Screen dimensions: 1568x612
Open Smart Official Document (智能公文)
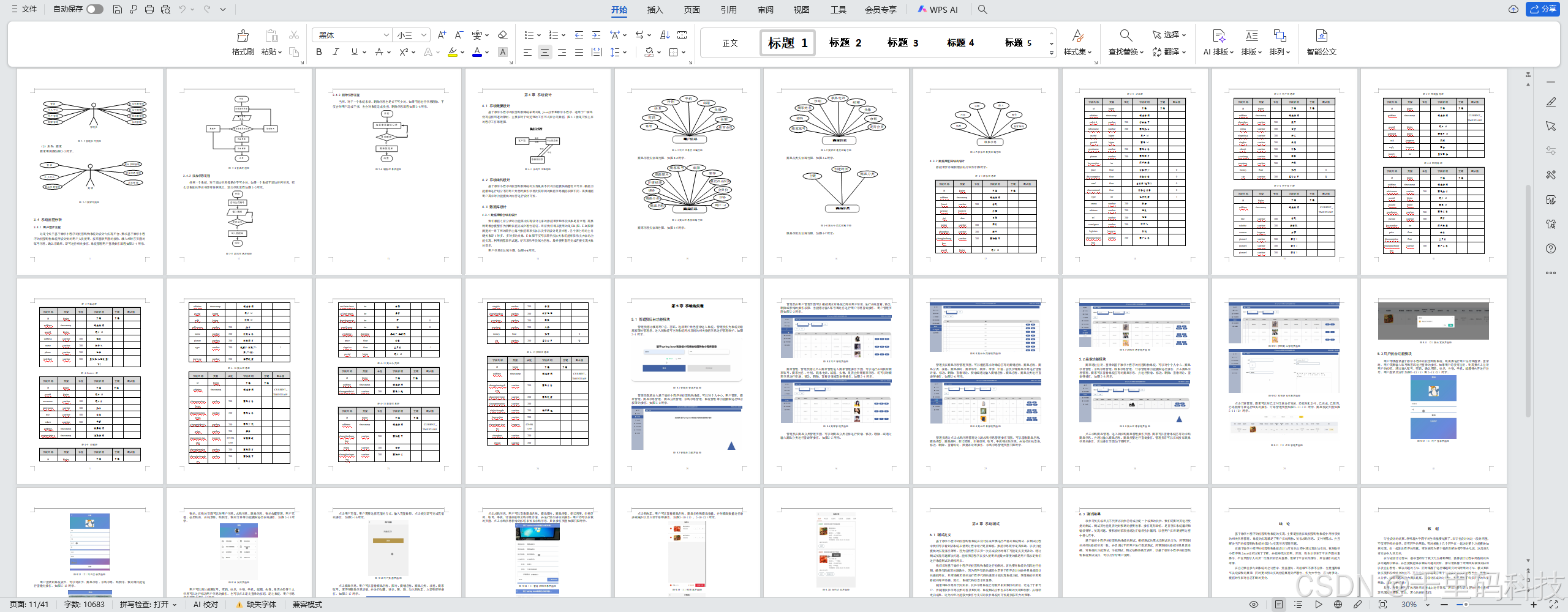(1321, 43)
